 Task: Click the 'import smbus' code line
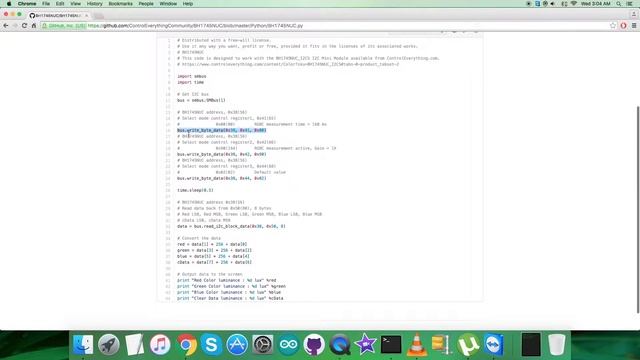(192, 76)
